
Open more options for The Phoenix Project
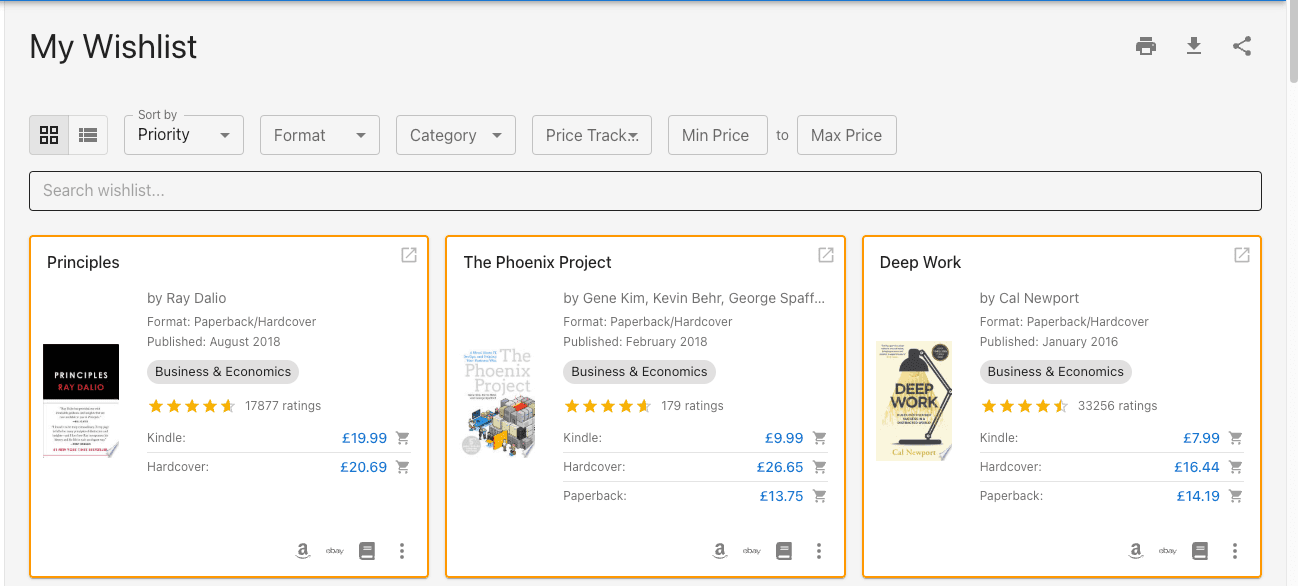818,551
